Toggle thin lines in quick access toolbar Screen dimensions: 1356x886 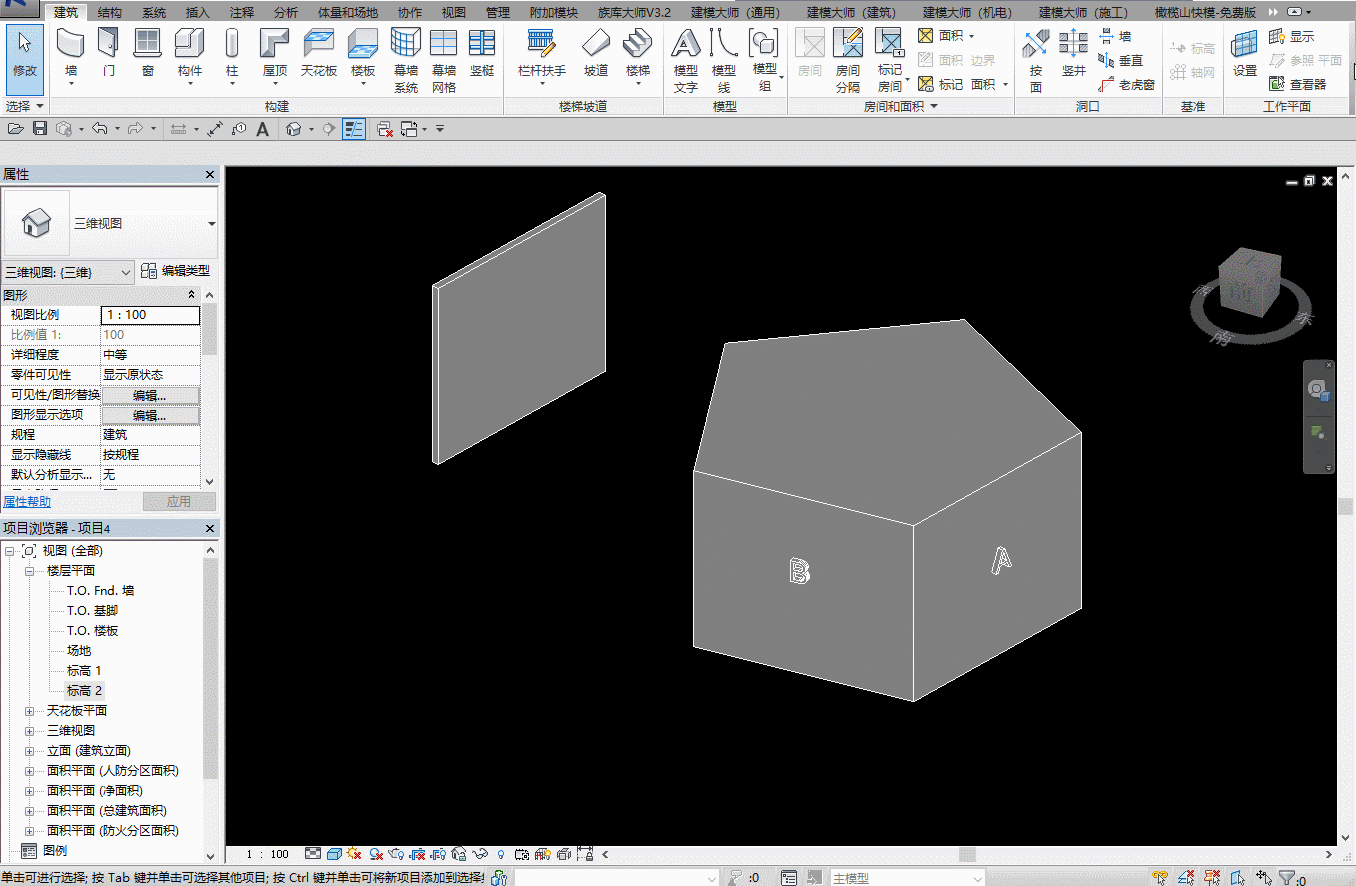353,129
